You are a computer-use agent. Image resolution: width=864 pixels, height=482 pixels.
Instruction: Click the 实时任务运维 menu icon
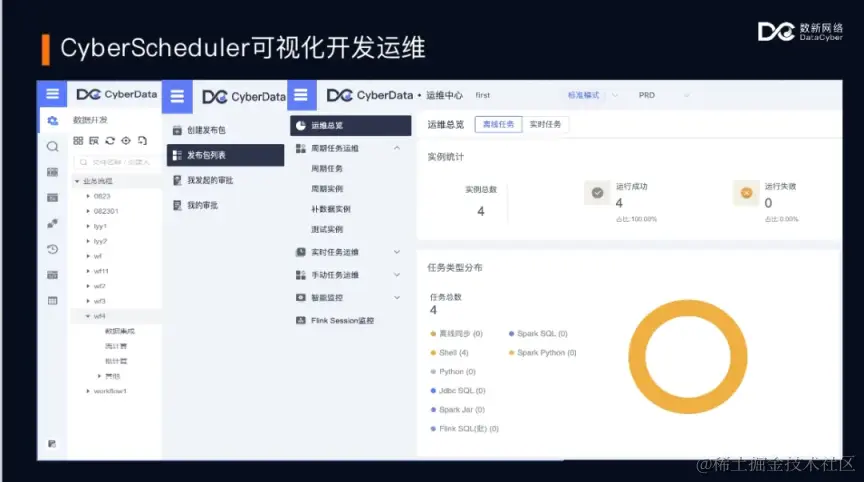point(300,252)
